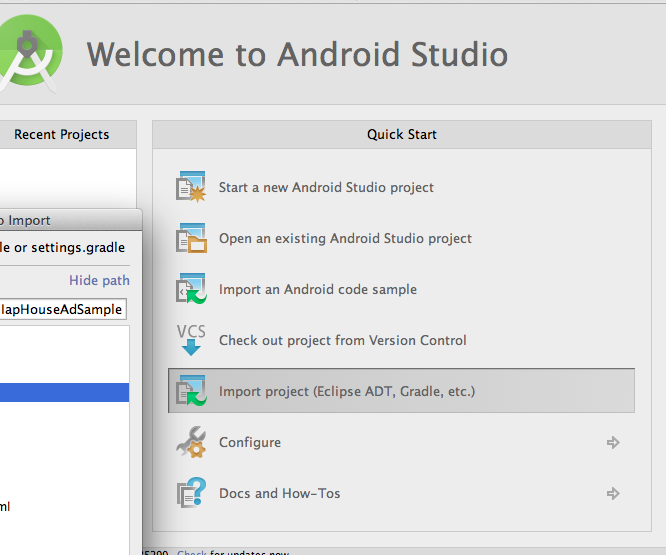
Task: Click the Docs and How-Tos question icon
Action: (191, 493)
